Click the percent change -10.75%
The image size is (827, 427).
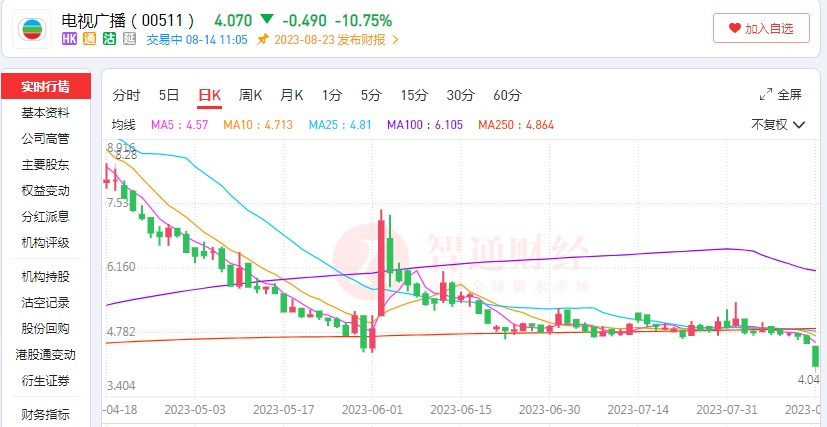pos(363,21)
